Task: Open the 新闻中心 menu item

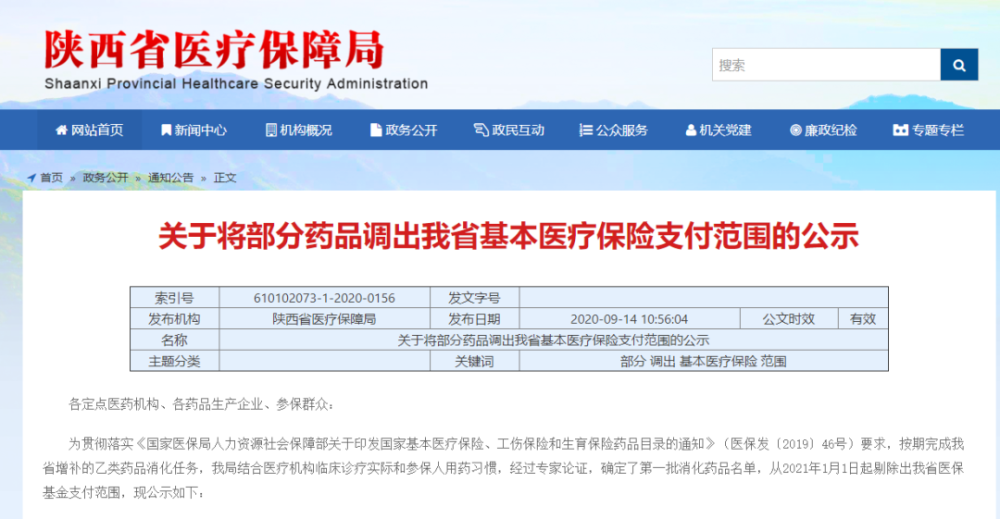Action: coord(194,130)
